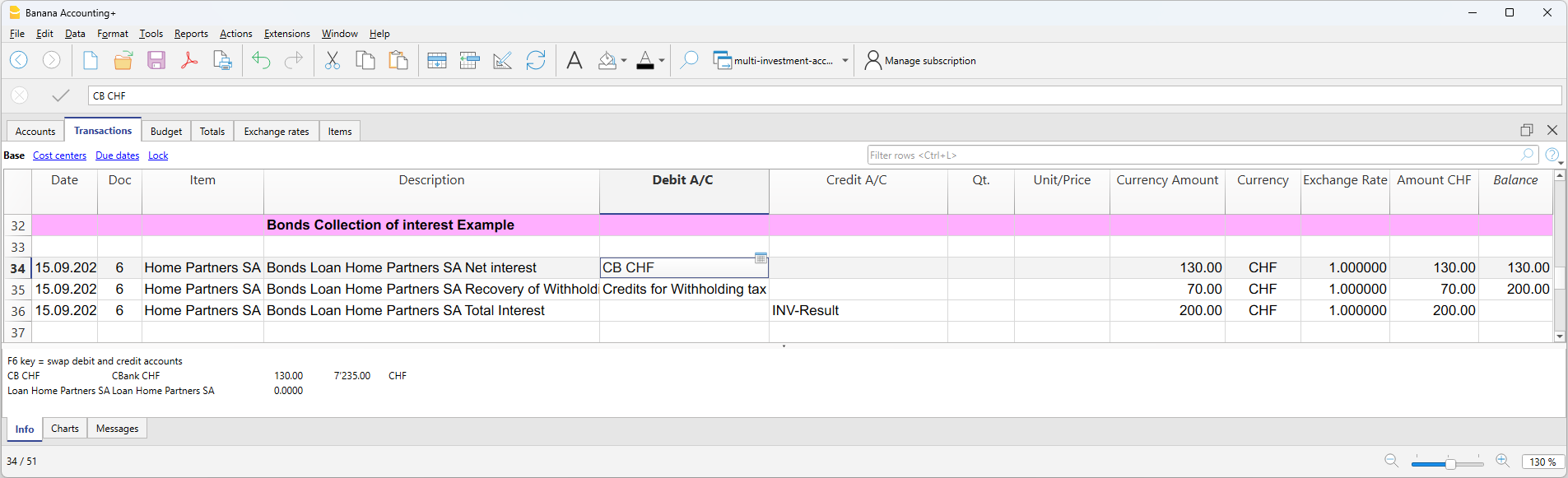The height and width of the screenshot is (478, 1568).
Task: Zoom out with the minus magnifier icon
Action: pyautogui.click(x=1392, y=461)
